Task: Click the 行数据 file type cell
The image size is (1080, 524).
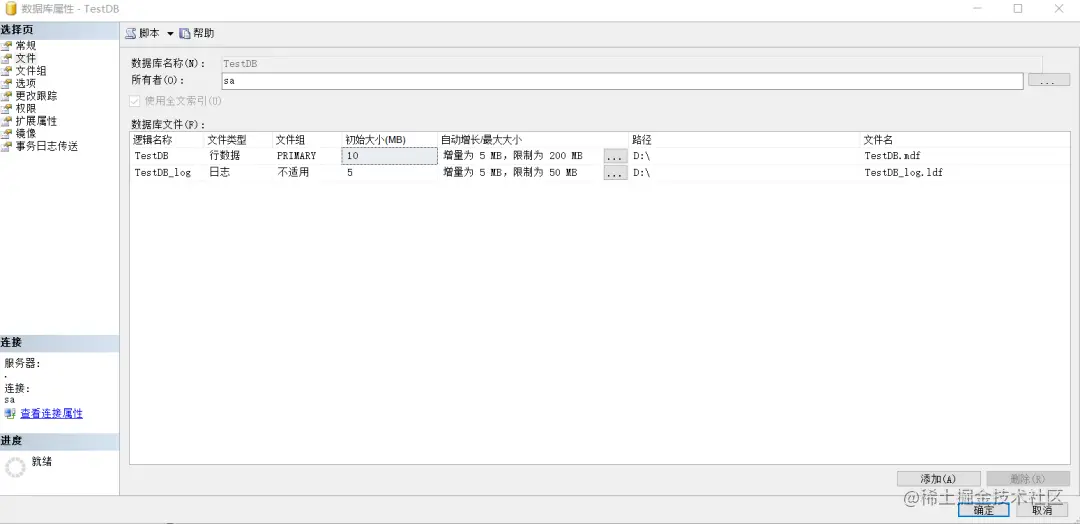Action: point(238,156)
